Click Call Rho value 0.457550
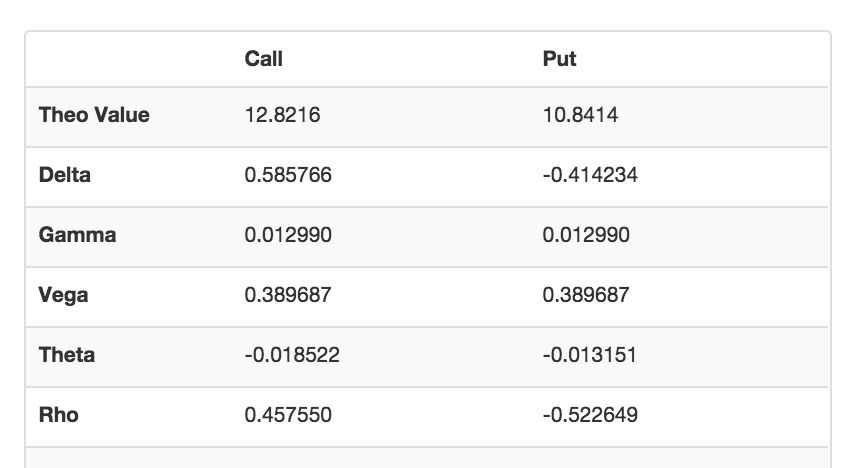Image resolution: width=860 pixels, height=468 pixels. coord(288,415)
